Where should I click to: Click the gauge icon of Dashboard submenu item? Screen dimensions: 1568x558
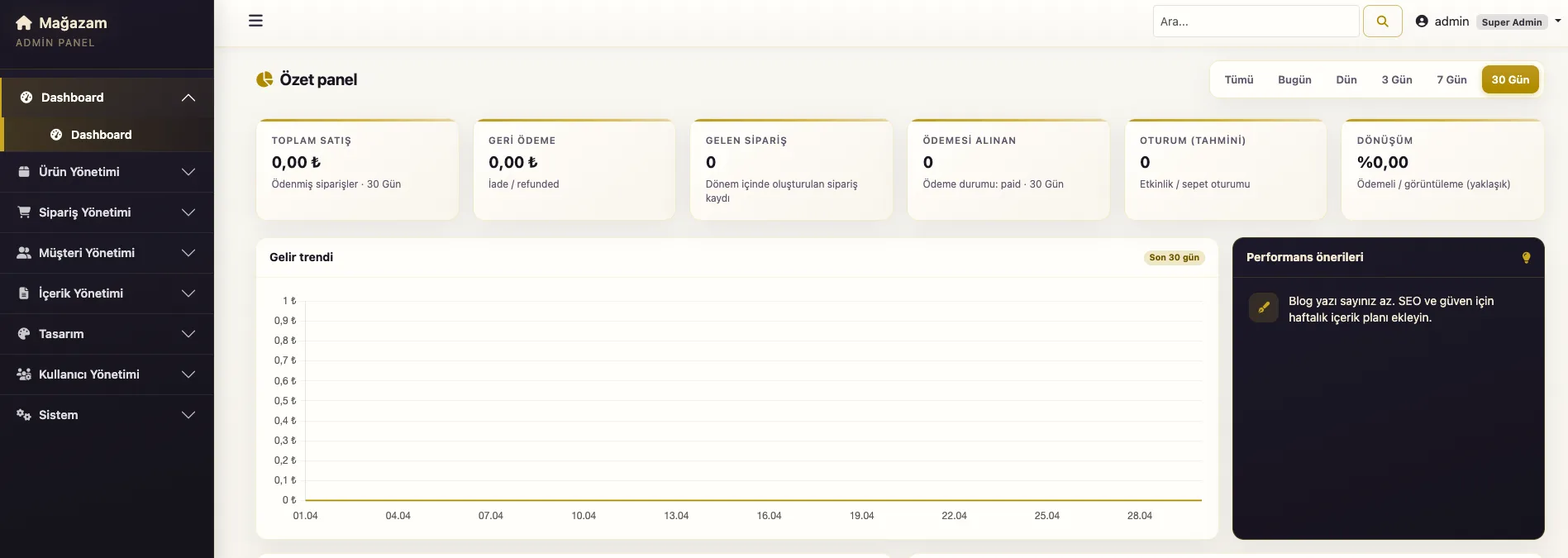click(56, 135)
